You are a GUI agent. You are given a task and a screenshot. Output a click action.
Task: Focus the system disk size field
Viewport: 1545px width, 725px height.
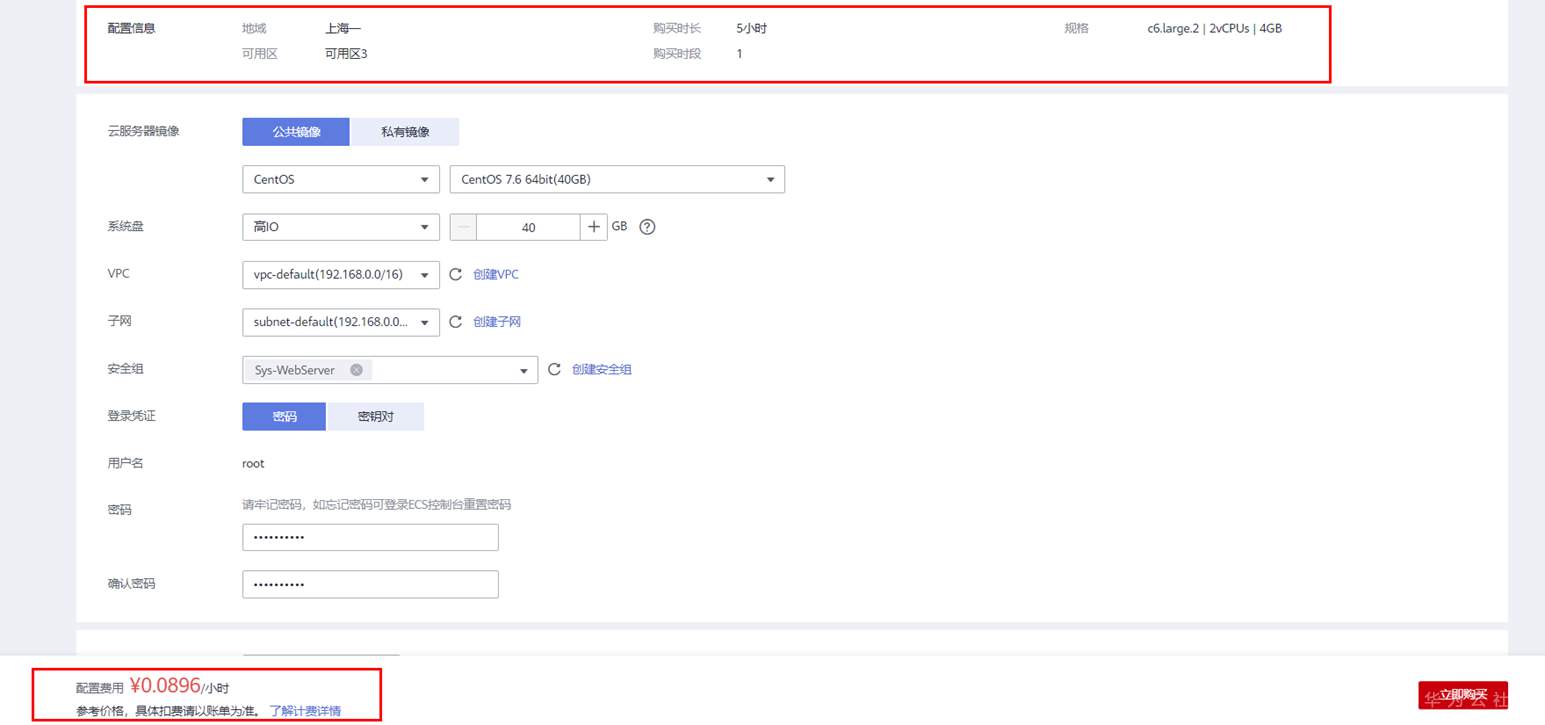click(528, 227)
